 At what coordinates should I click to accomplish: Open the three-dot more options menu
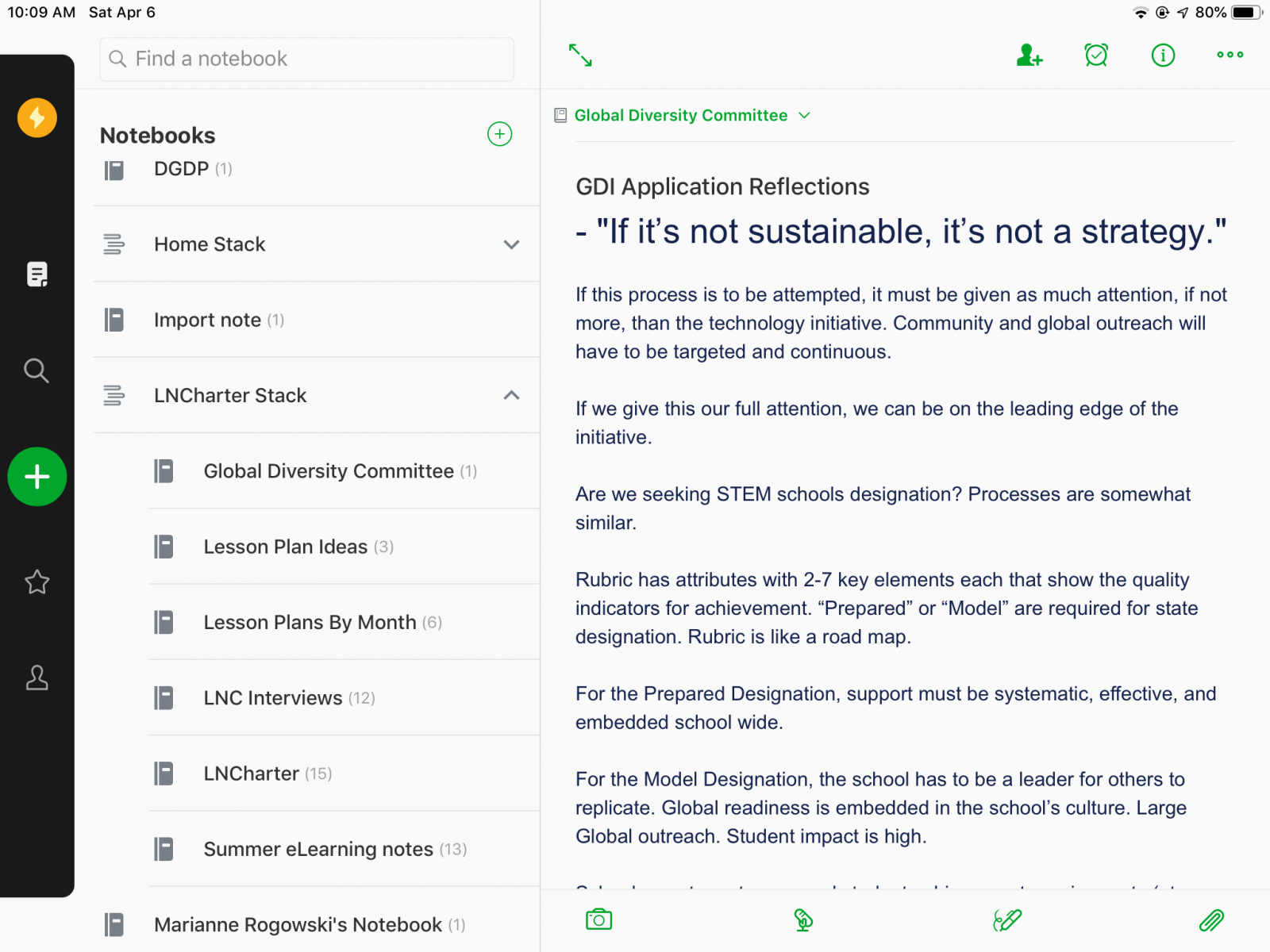[1230, 56]
